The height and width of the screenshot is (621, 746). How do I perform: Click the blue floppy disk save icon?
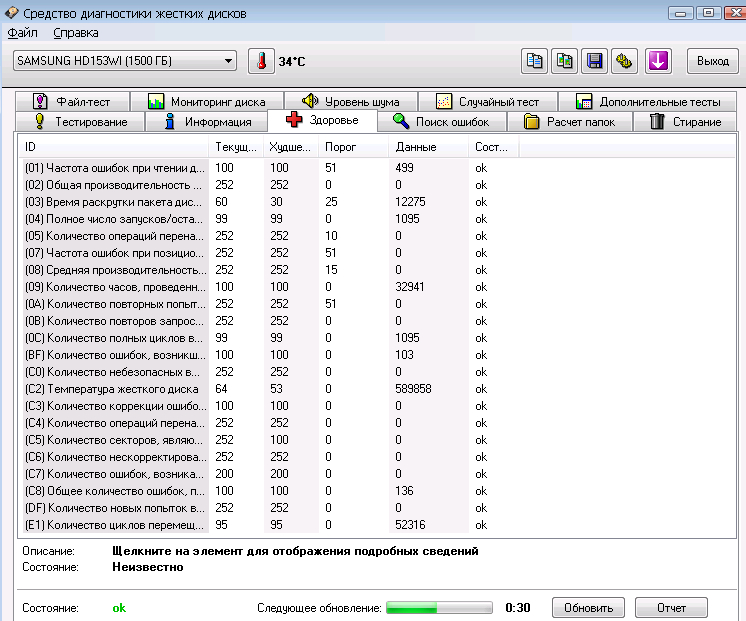tap(594, 61)
